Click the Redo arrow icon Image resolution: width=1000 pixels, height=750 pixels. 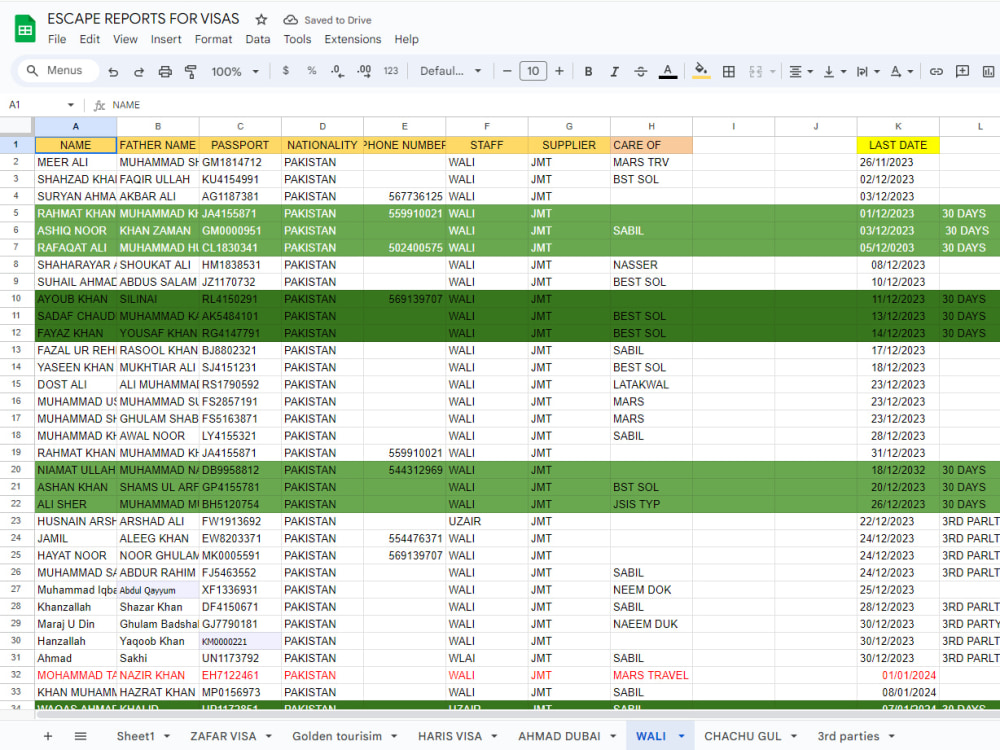[x=138, y=71]
